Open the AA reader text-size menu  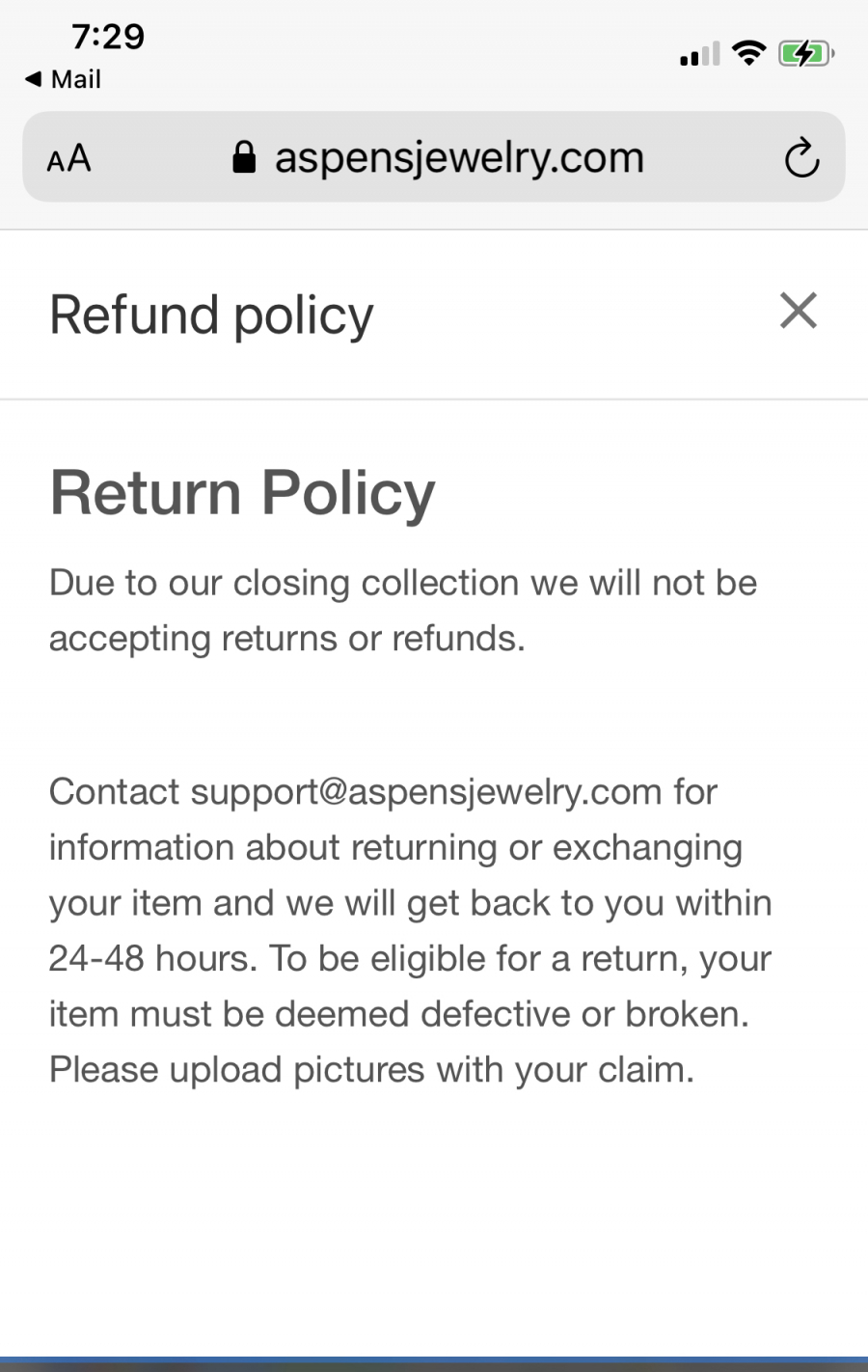click(68, 158)
